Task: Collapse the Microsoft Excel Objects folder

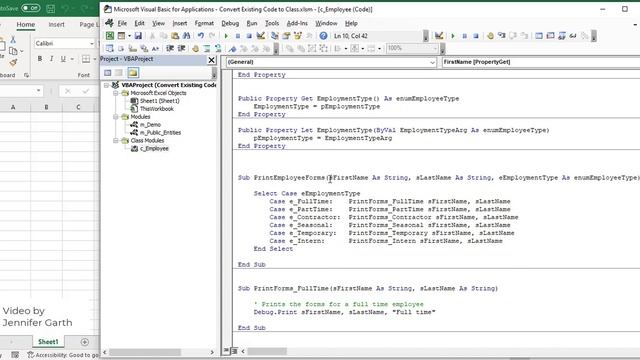Action: [x=116, y=93]
